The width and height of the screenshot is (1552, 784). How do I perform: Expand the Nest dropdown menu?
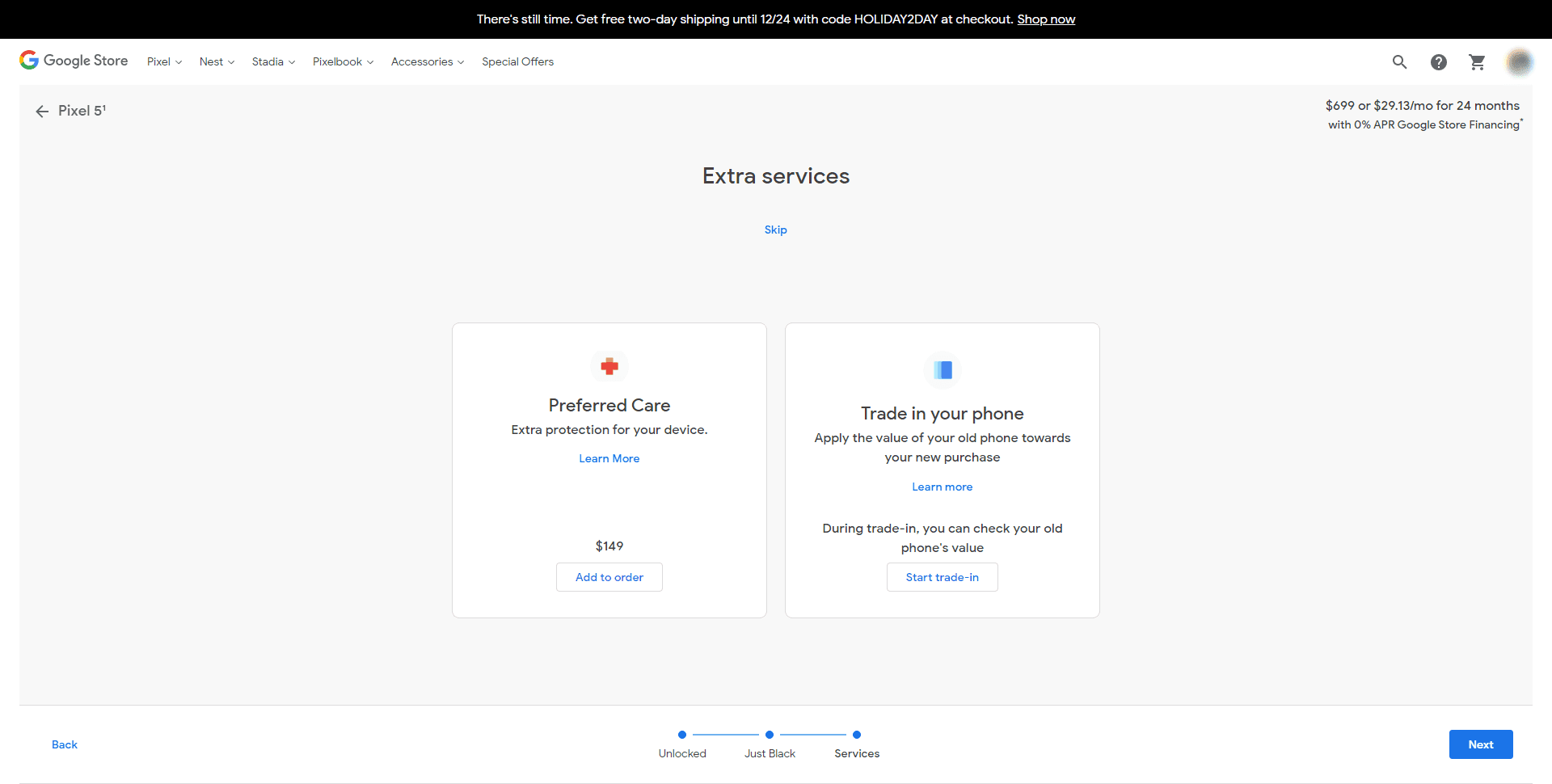tap(216, 61)
